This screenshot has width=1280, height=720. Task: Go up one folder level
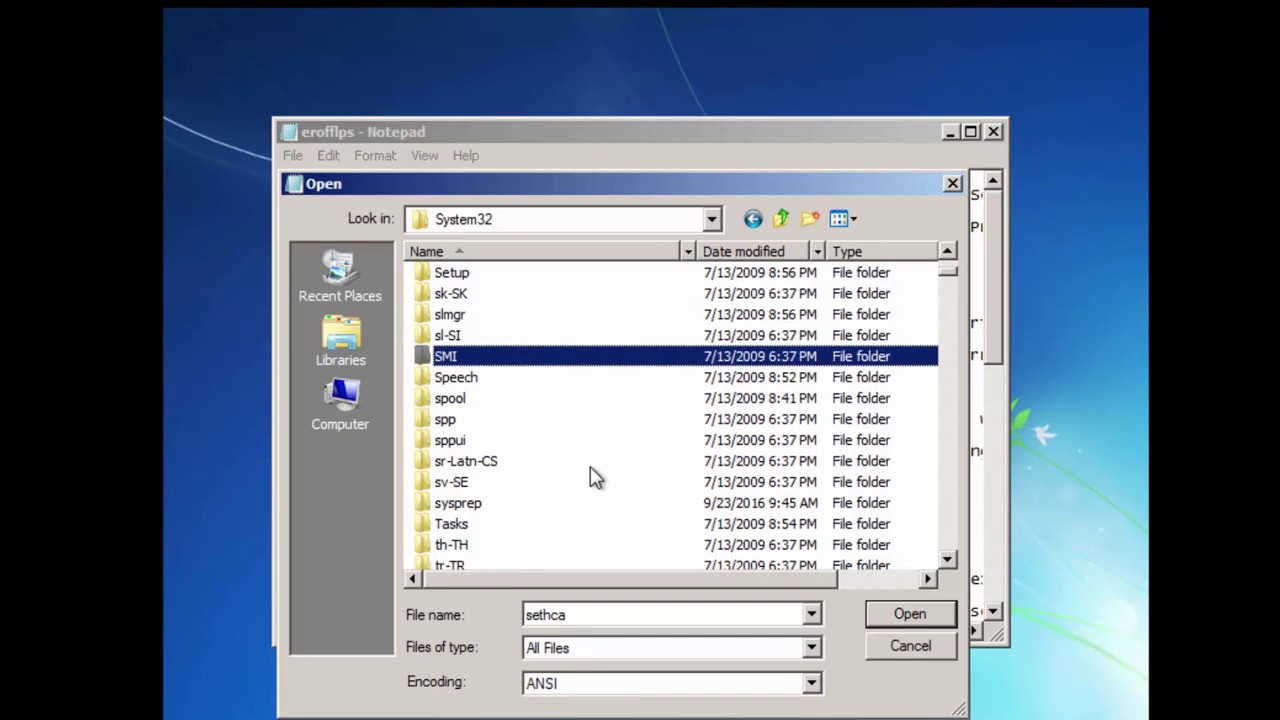pyautogui.click(x=781, y=218)
